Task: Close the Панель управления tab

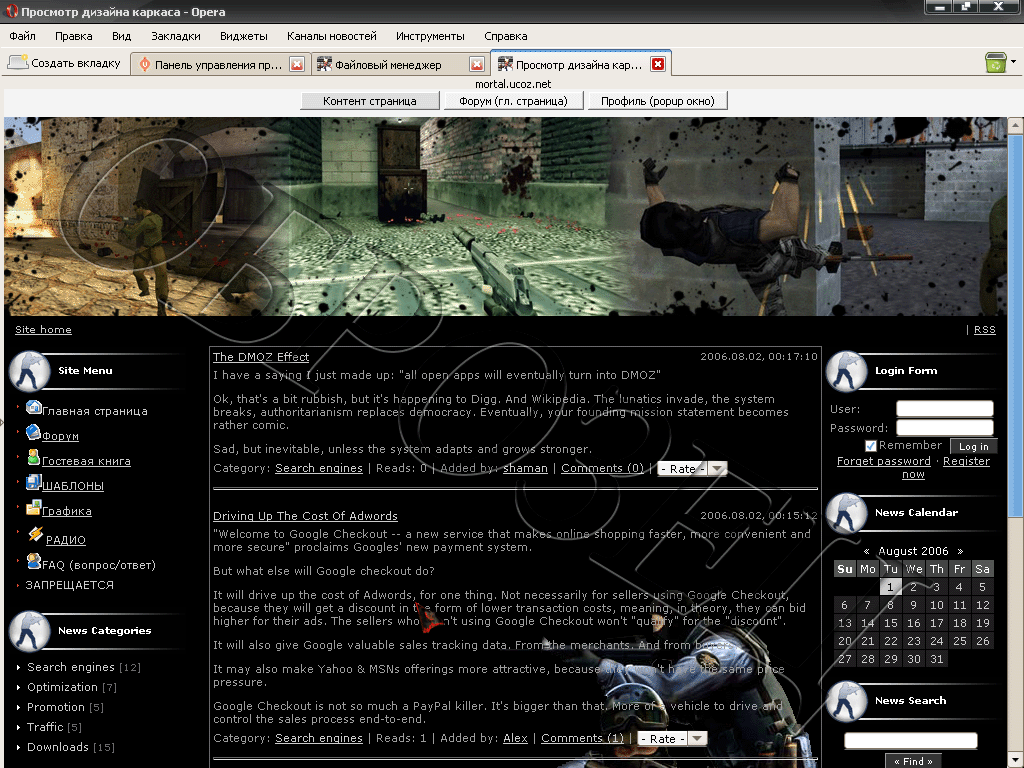Action: (297, 64)
